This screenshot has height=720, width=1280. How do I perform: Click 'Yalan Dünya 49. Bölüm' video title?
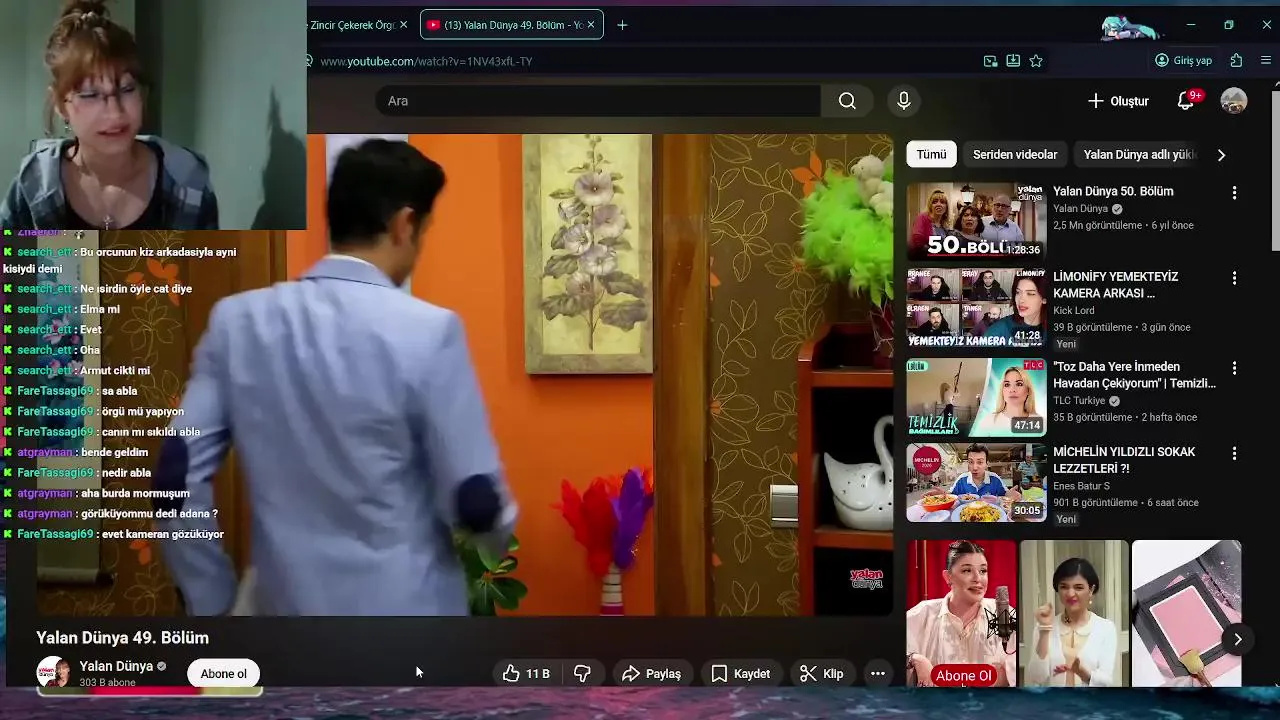click(123, 638)
